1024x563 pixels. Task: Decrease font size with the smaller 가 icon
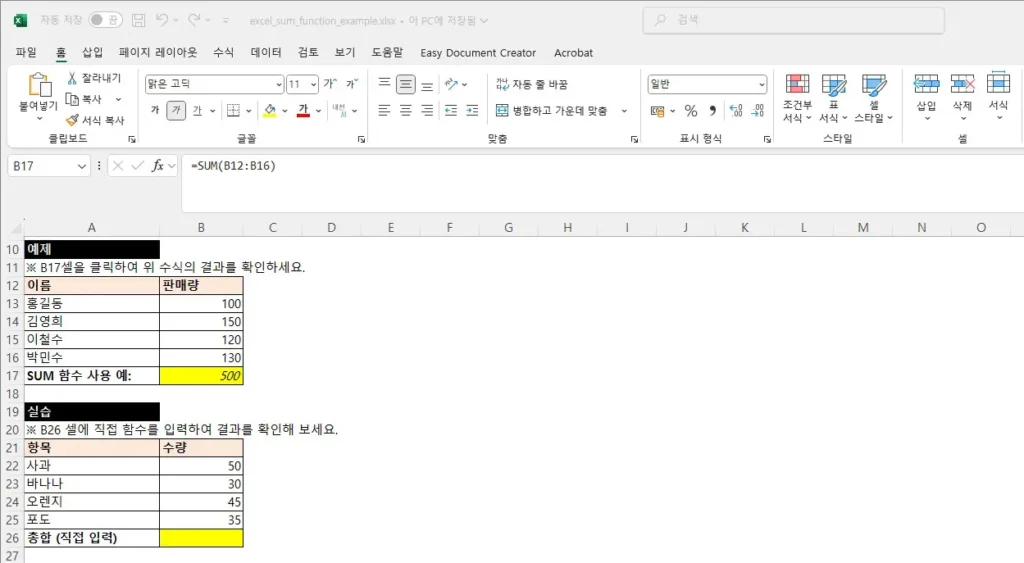coord(352,84)
